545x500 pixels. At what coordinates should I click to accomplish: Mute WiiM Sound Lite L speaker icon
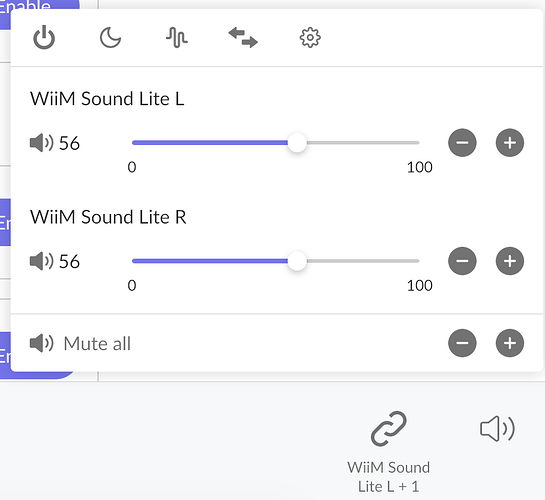(x=42, y=143)
